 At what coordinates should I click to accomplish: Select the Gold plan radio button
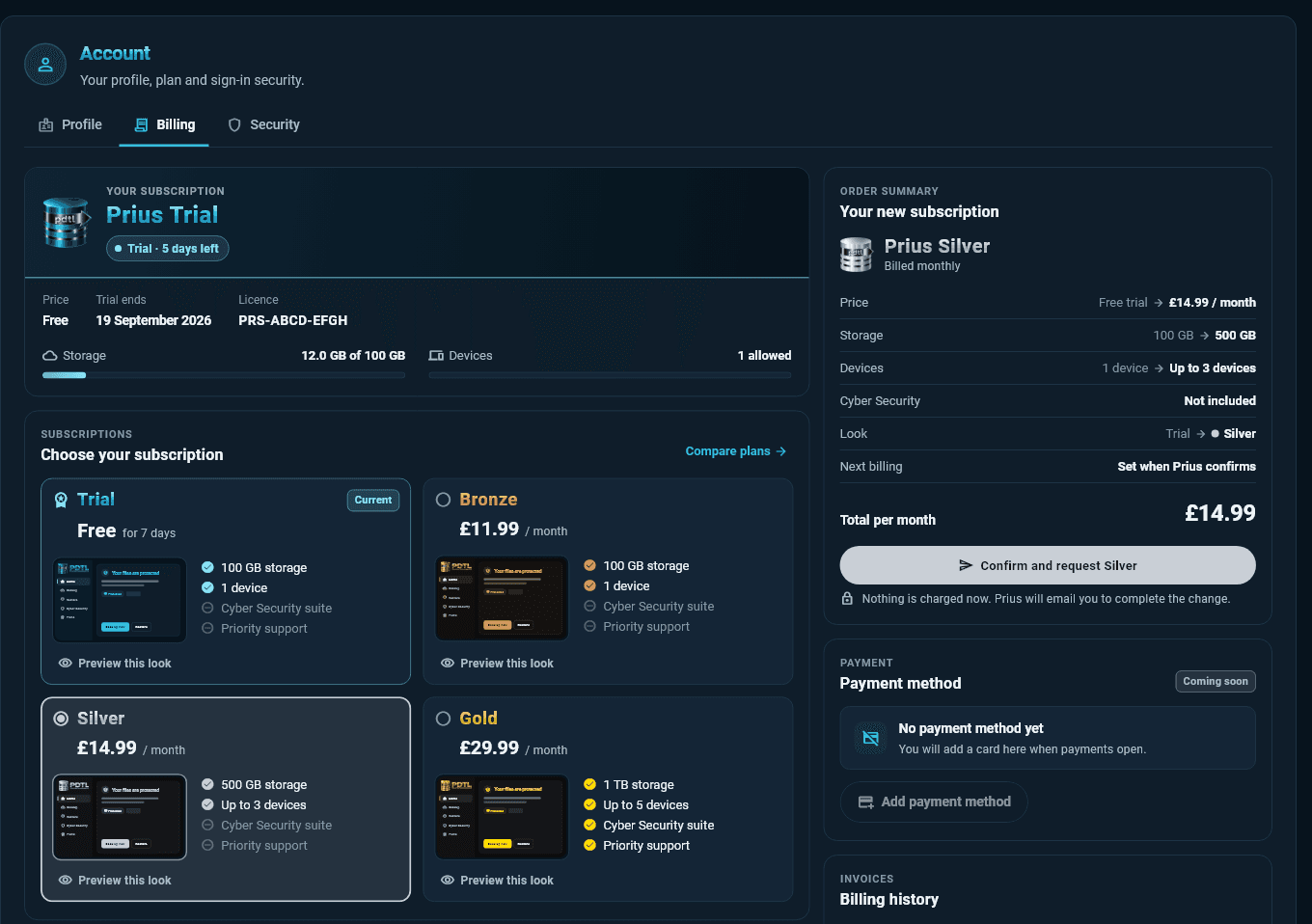coord(444,719)
